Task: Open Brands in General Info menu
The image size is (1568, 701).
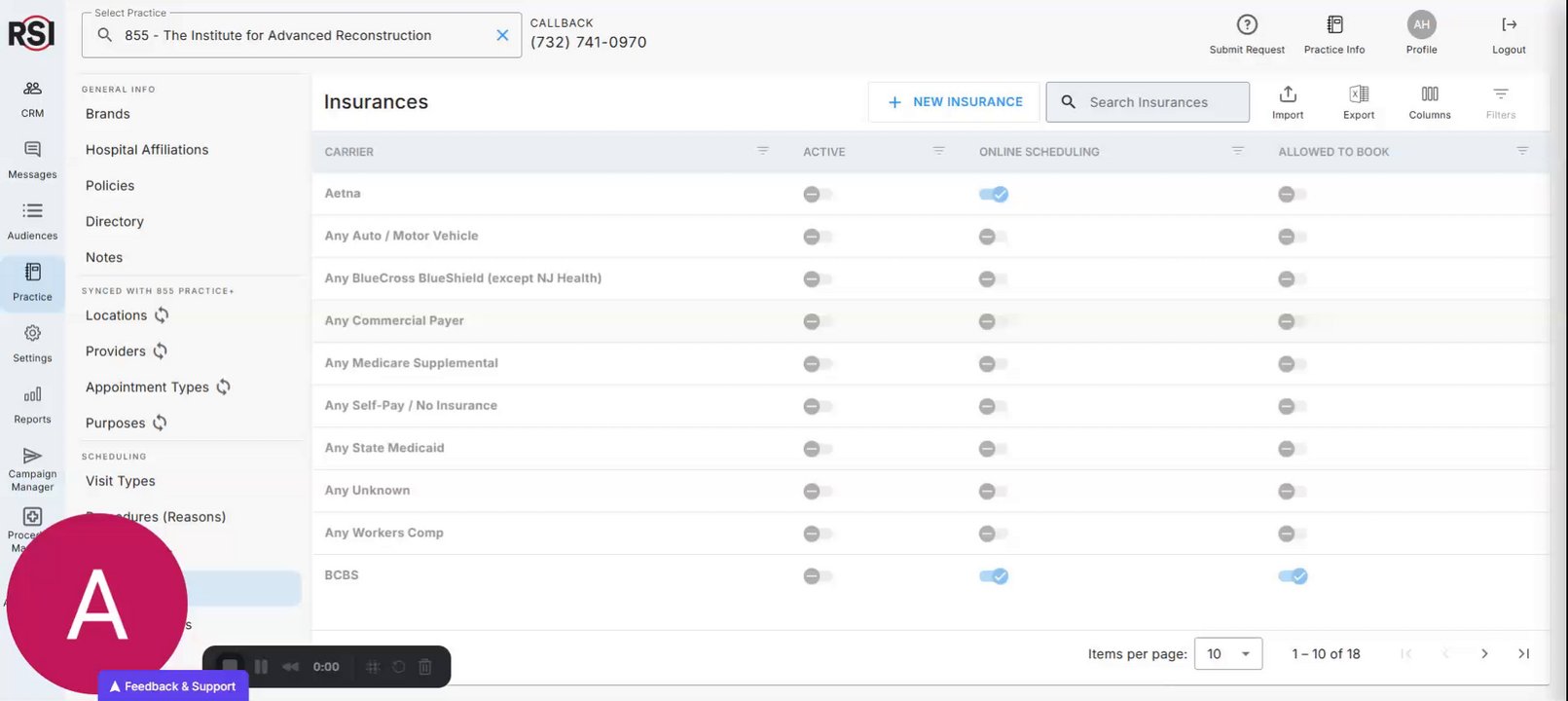Action: coord(108,114)
